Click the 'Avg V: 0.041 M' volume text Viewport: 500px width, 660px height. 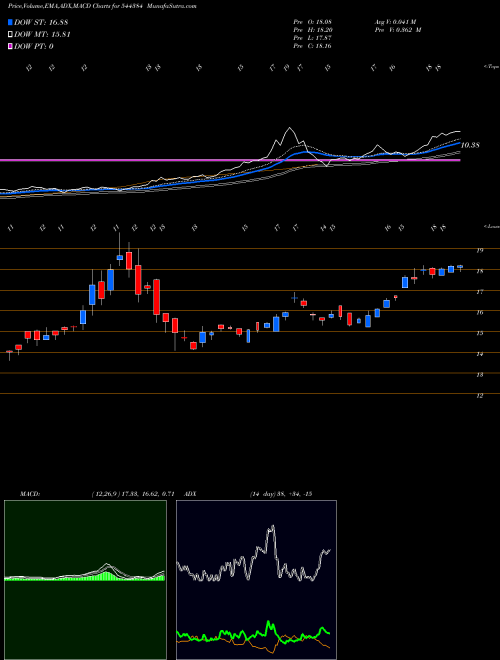point(395,21)
